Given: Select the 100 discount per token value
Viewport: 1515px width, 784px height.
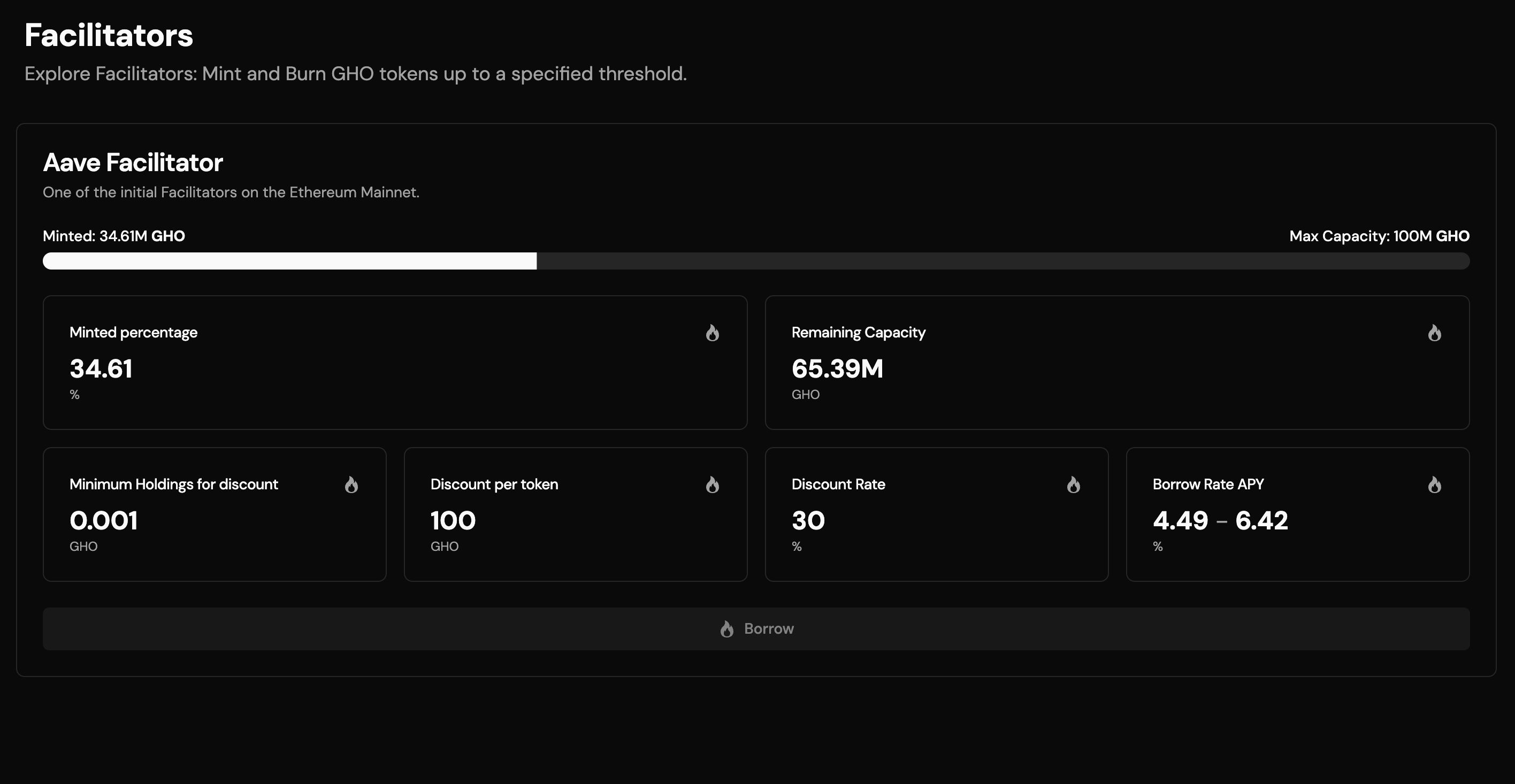Looking at the screenshot, I should point(453,520).
